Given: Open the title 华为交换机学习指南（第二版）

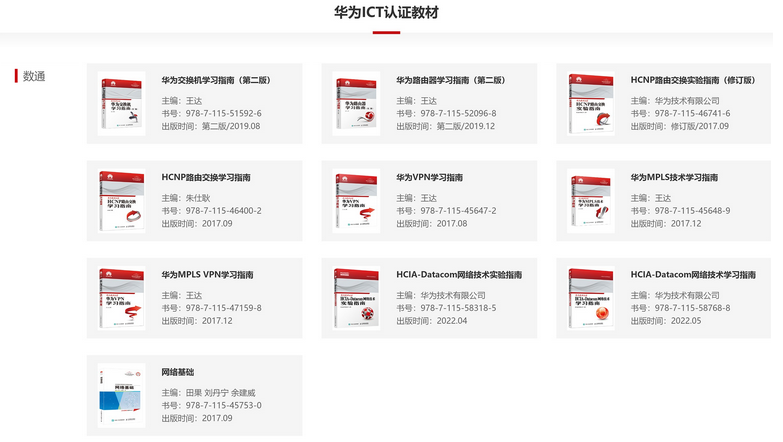Looking at the screenshot, I should [x=216, y=80].
